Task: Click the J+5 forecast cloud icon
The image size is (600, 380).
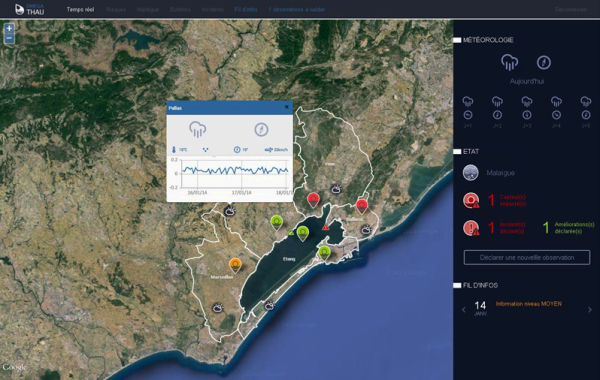Action: point(585,102)
